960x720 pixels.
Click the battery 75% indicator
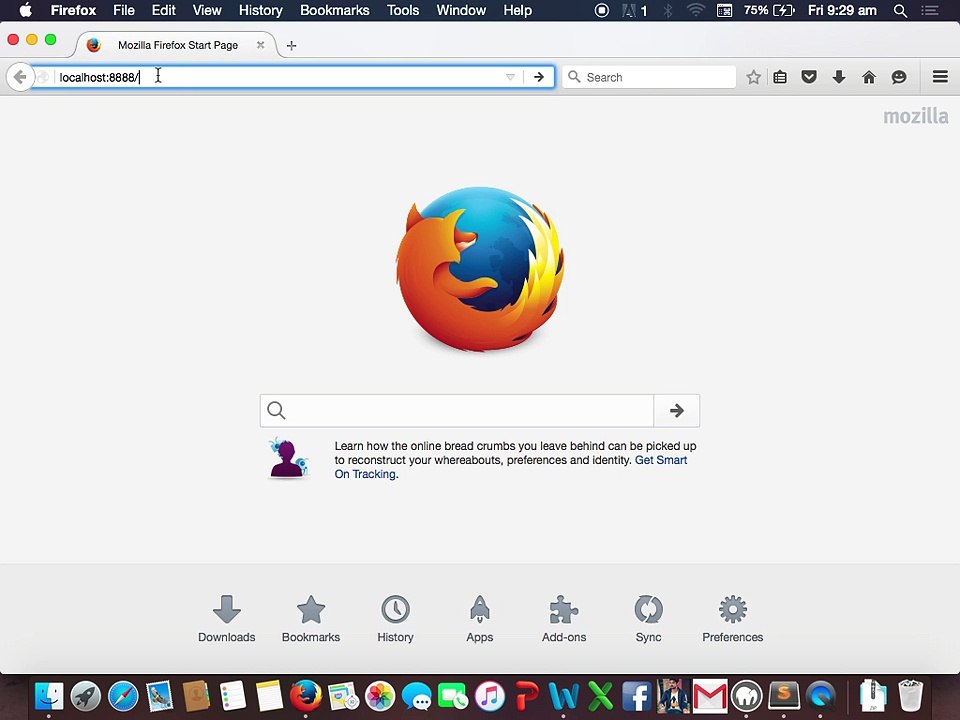point(769,10)
